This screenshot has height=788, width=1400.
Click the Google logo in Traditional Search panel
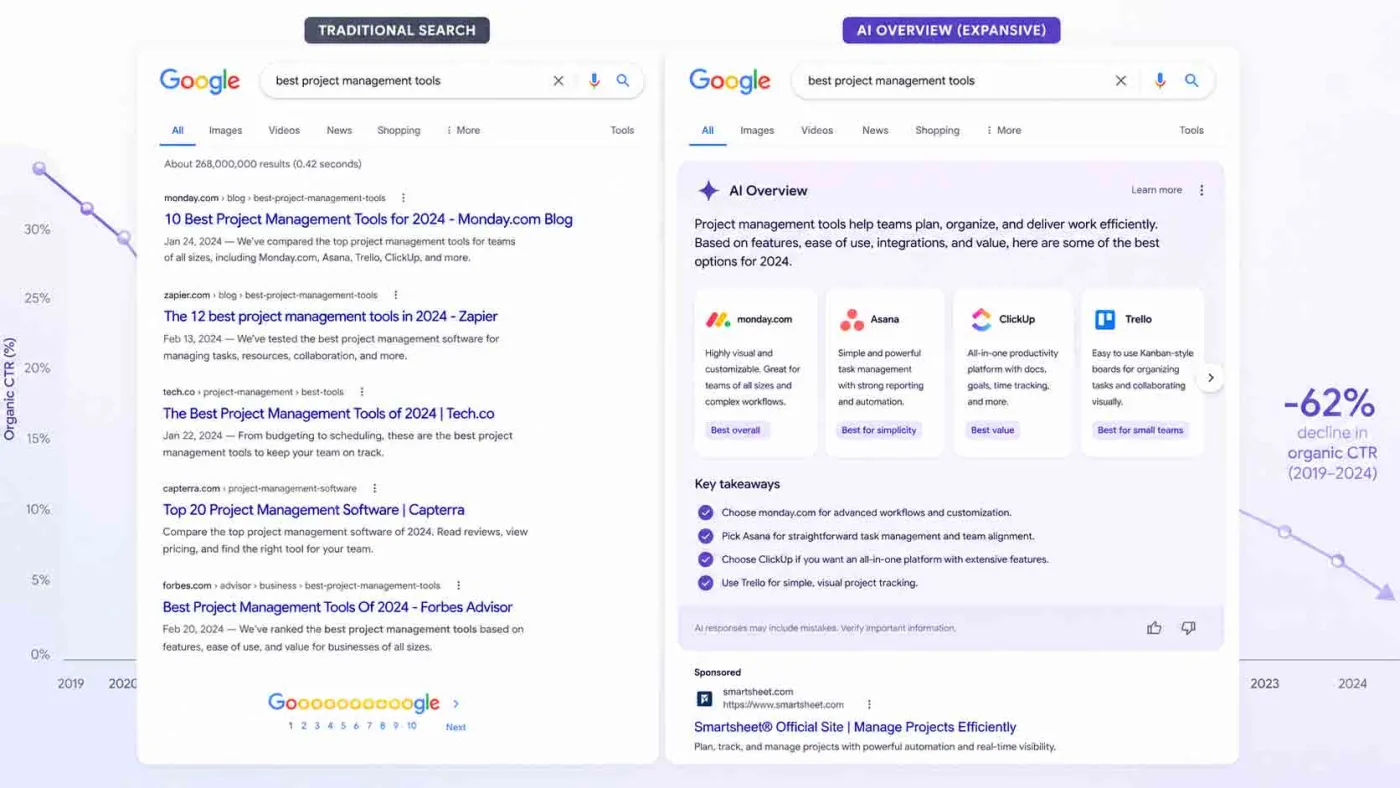(200, 81)
